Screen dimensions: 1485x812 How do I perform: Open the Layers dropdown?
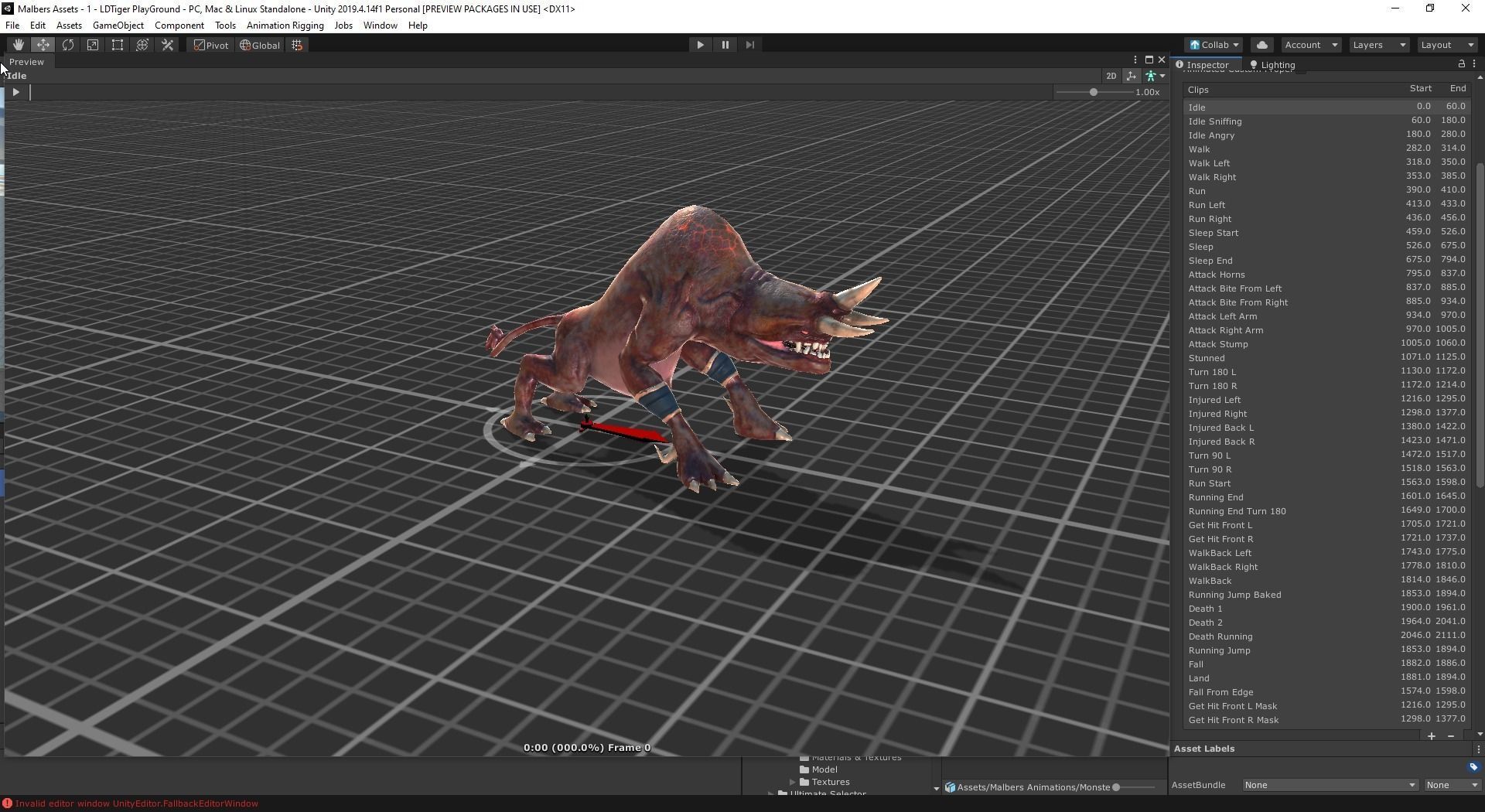(x=1378, y=45)
